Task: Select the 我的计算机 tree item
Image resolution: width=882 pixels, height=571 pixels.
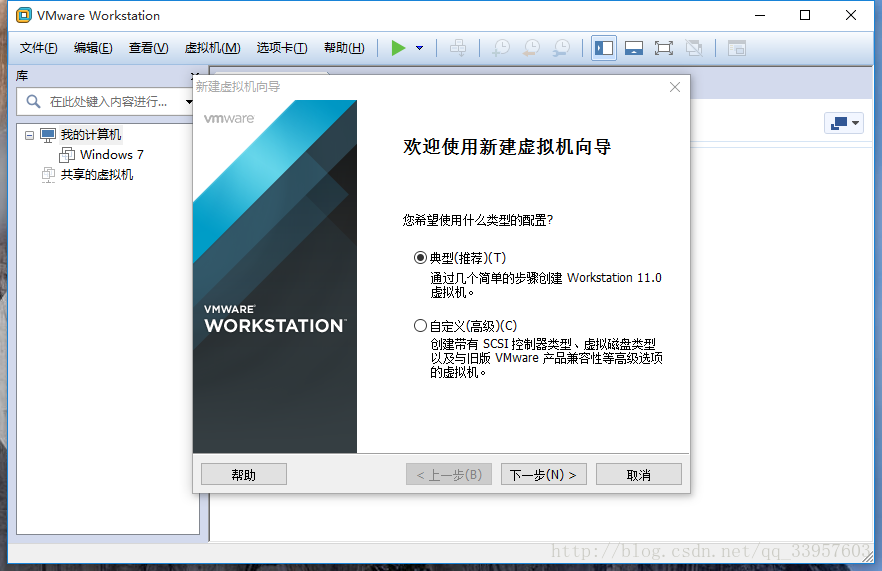Action: point(91,135)
